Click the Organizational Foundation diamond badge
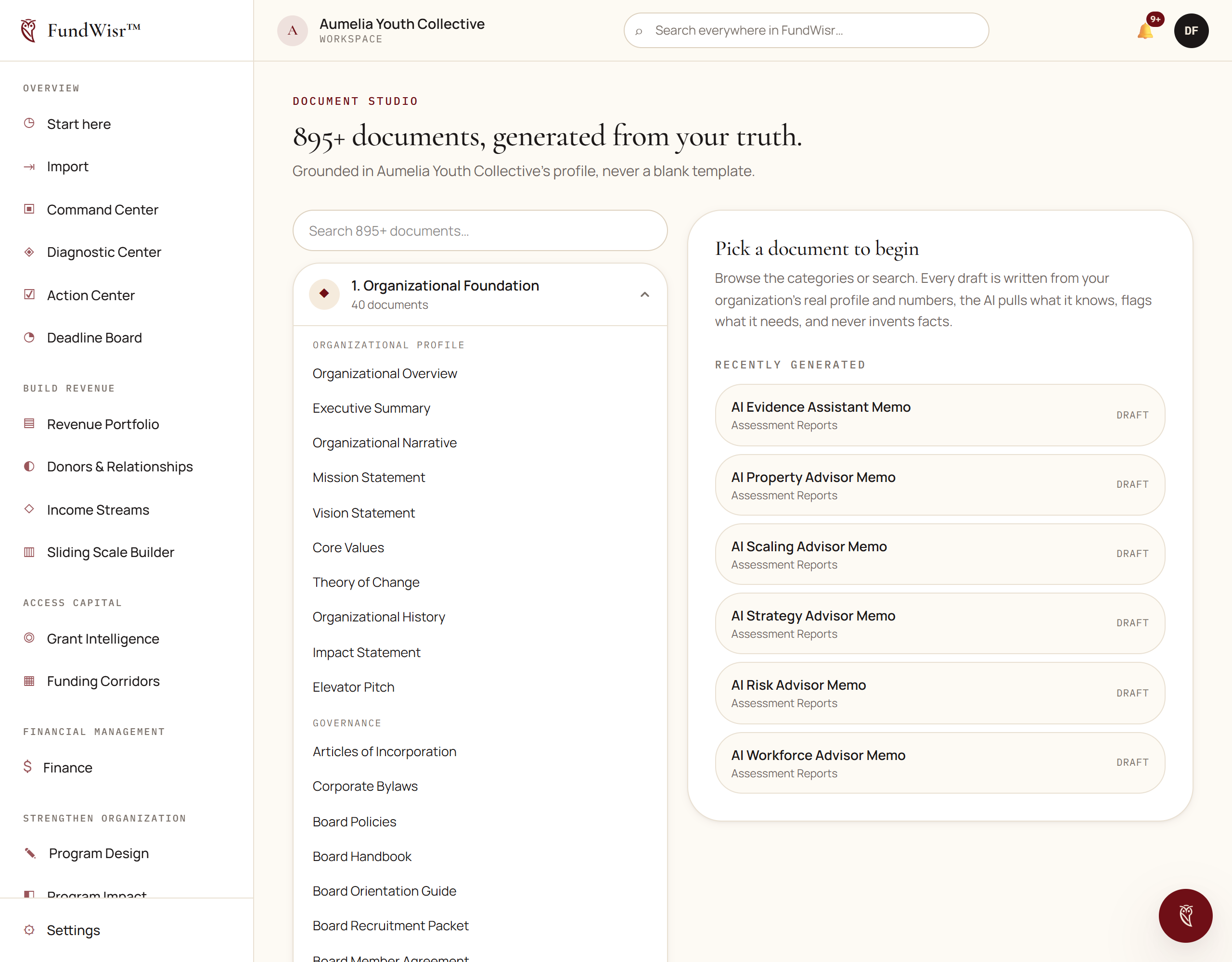This screenshot has height=962, width=1232. 324,294
